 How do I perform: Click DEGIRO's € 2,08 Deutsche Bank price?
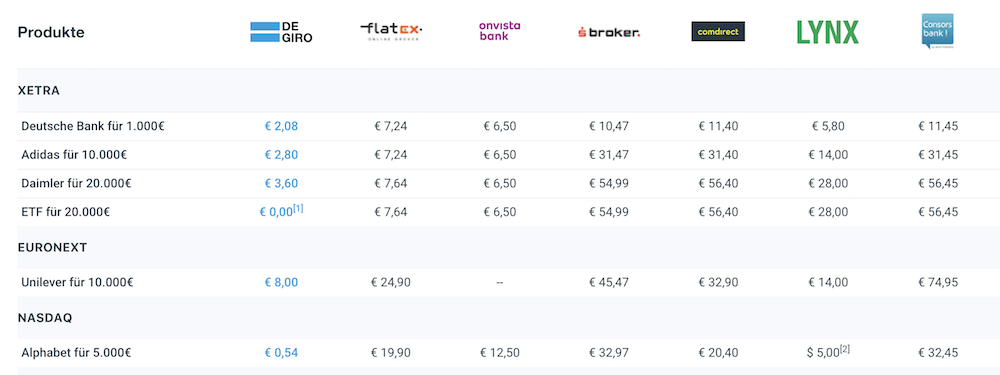281,126
